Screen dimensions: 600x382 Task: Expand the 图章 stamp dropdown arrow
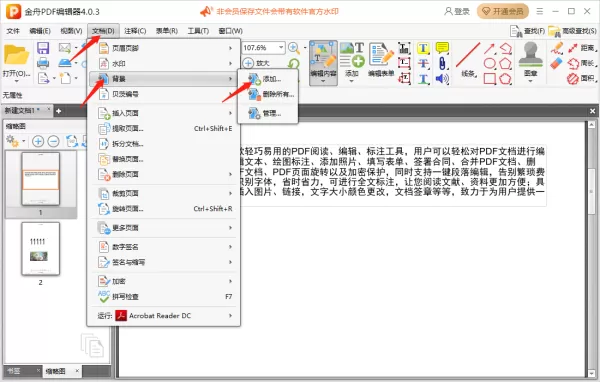pos(530,81)
